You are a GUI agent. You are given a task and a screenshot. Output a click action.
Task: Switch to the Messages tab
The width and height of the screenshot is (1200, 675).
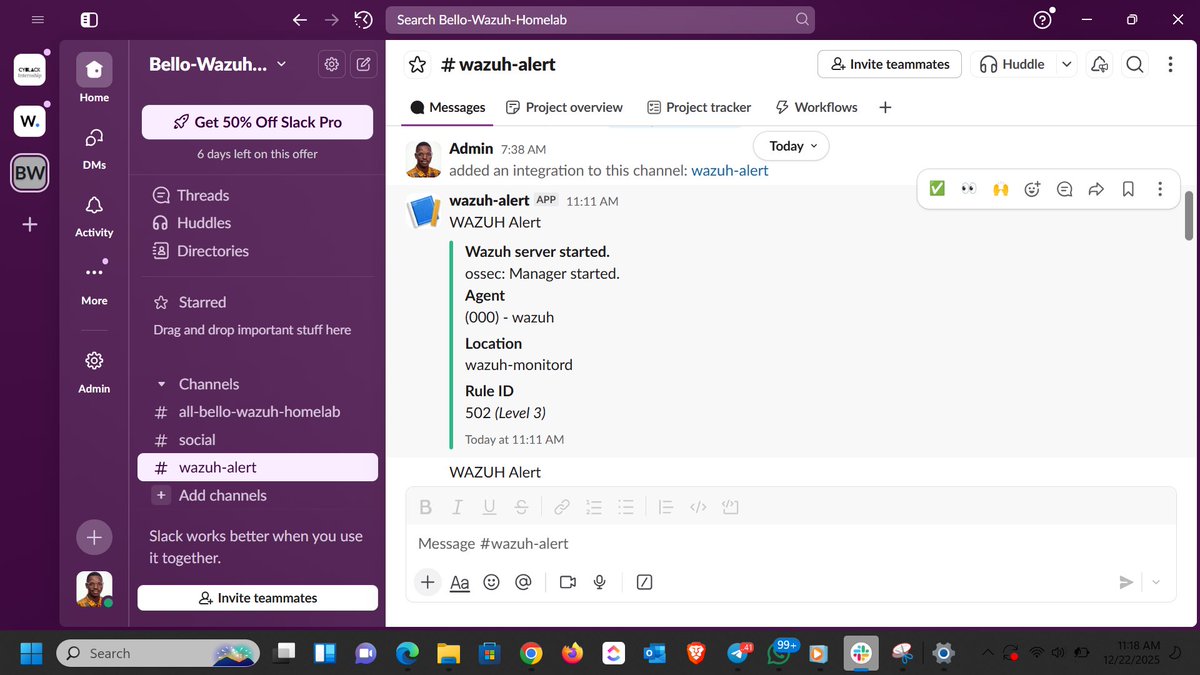[x=448, y=107]
